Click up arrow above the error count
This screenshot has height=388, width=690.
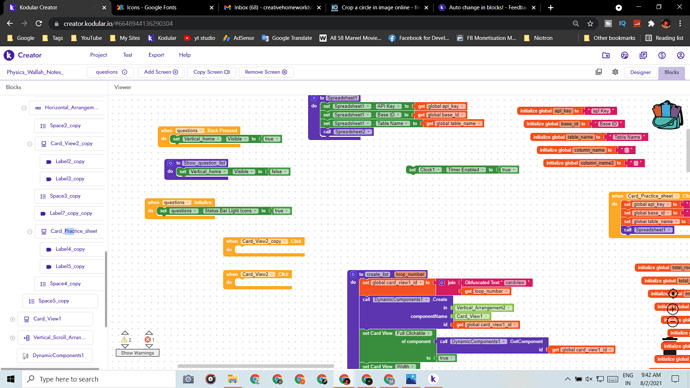coord(149,333)
